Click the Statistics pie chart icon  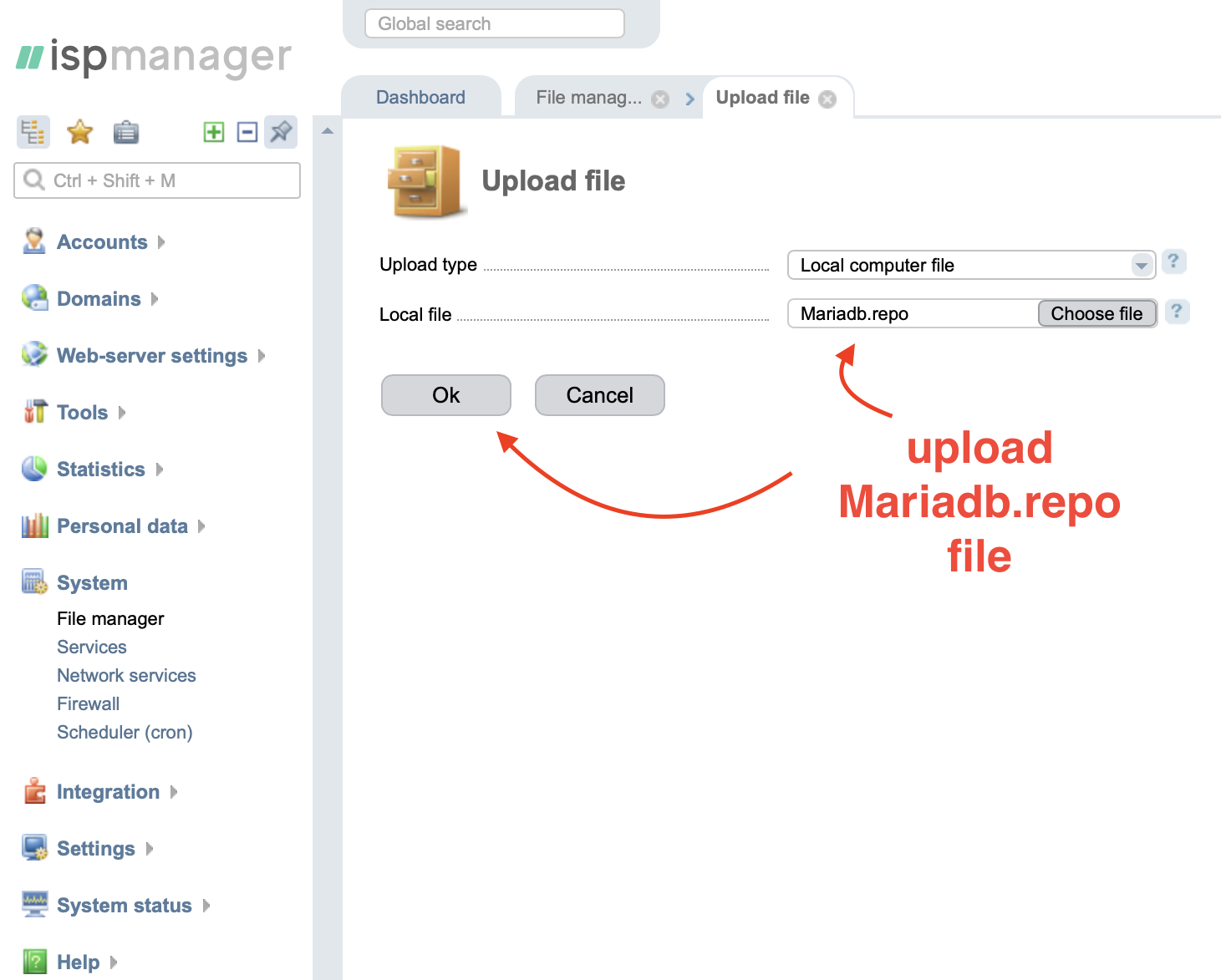tap(34, 469)
